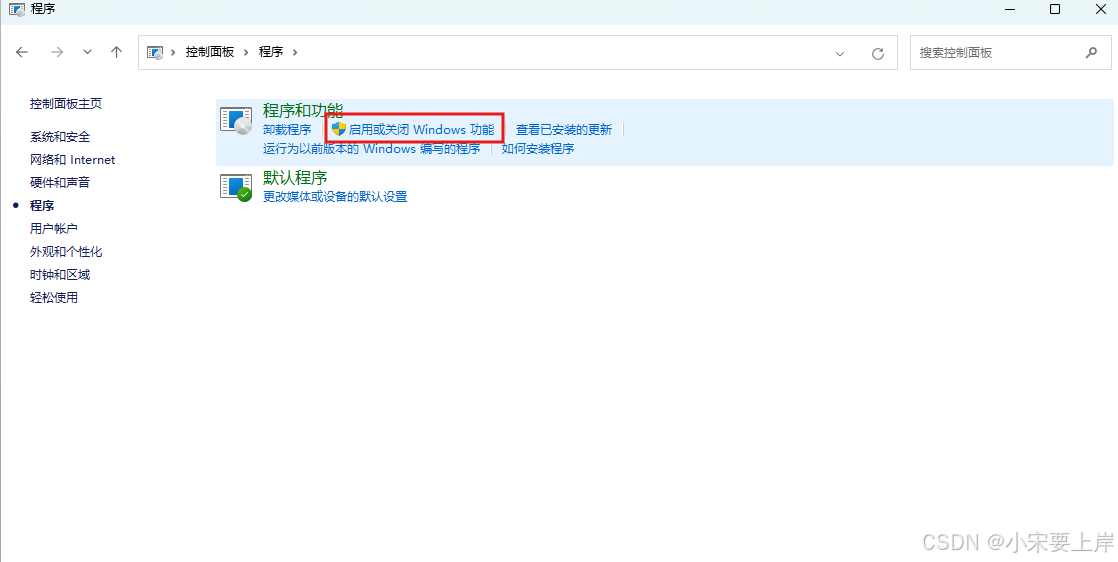Open 硬件和声音 category
Screen dimensions: 1118x562
point(60,183)
